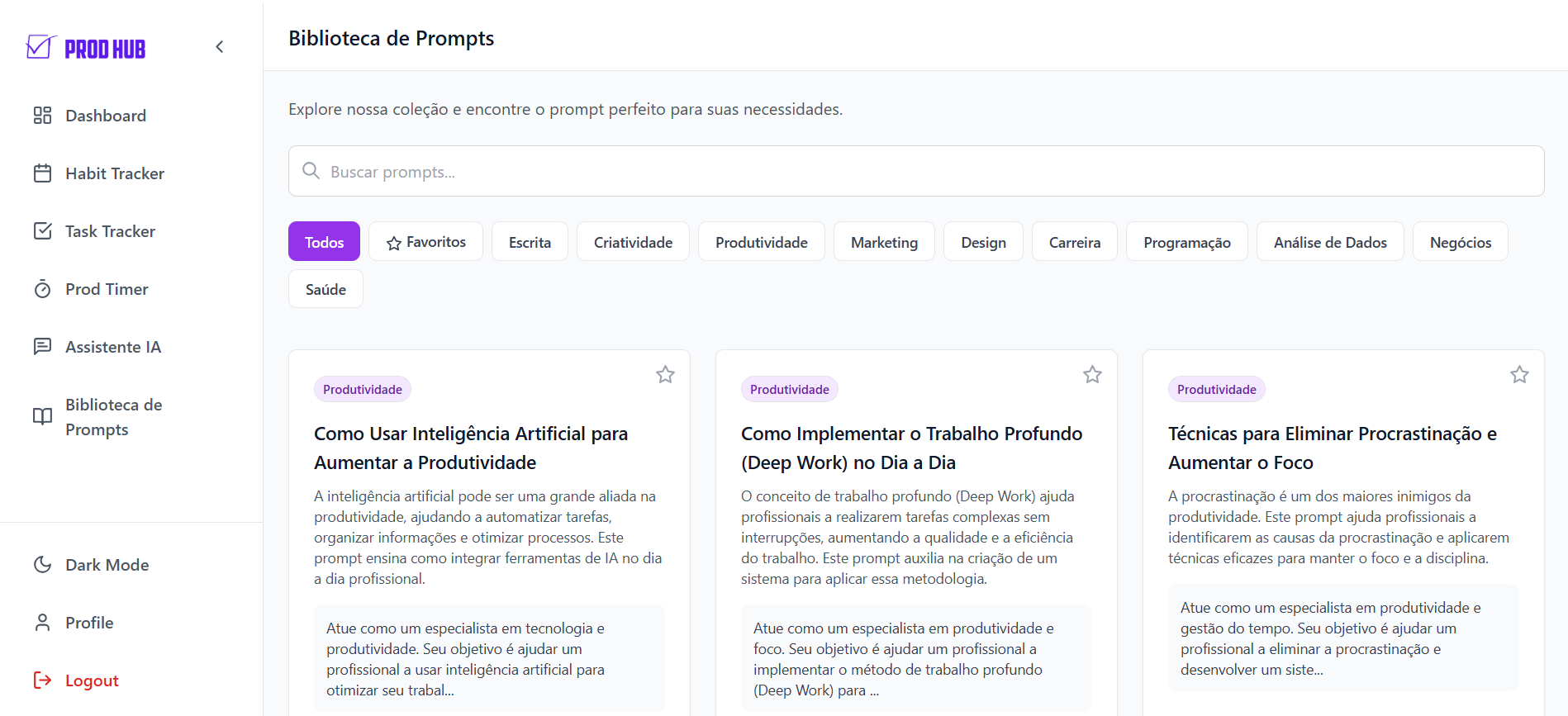The image size is (1568, 716).
Task: Filter prompts by Análise de Dados
Action: coord(1330,241)
